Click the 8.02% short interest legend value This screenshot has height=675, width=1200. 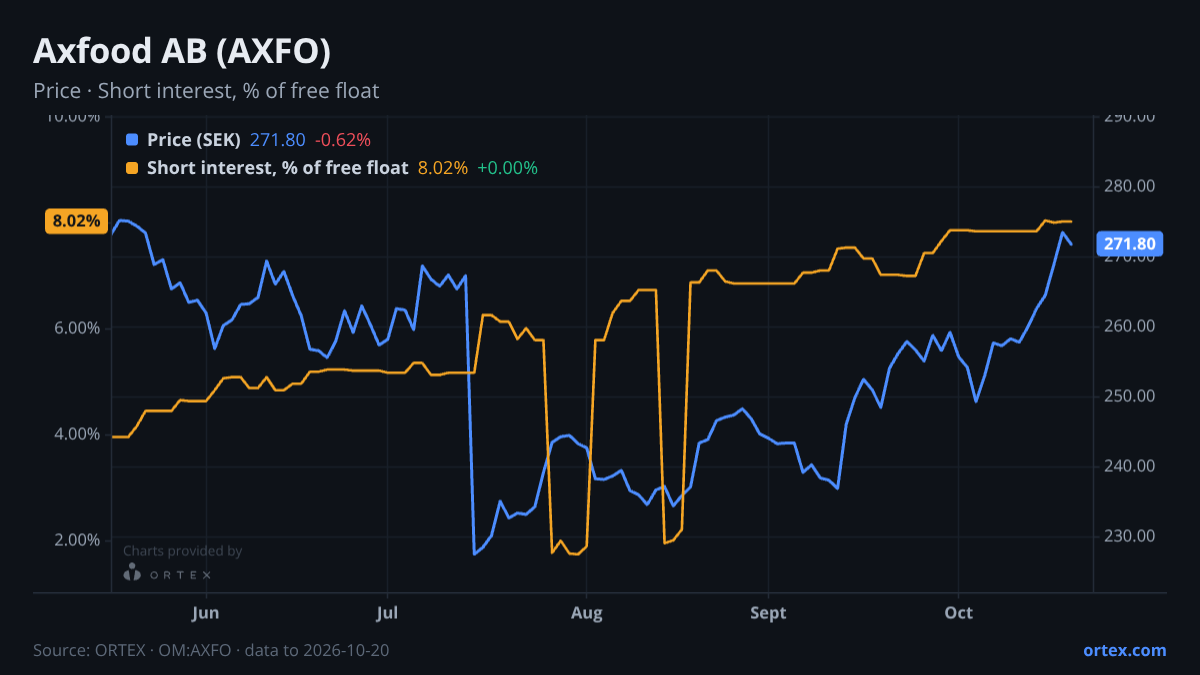click(x=443, y=168)
